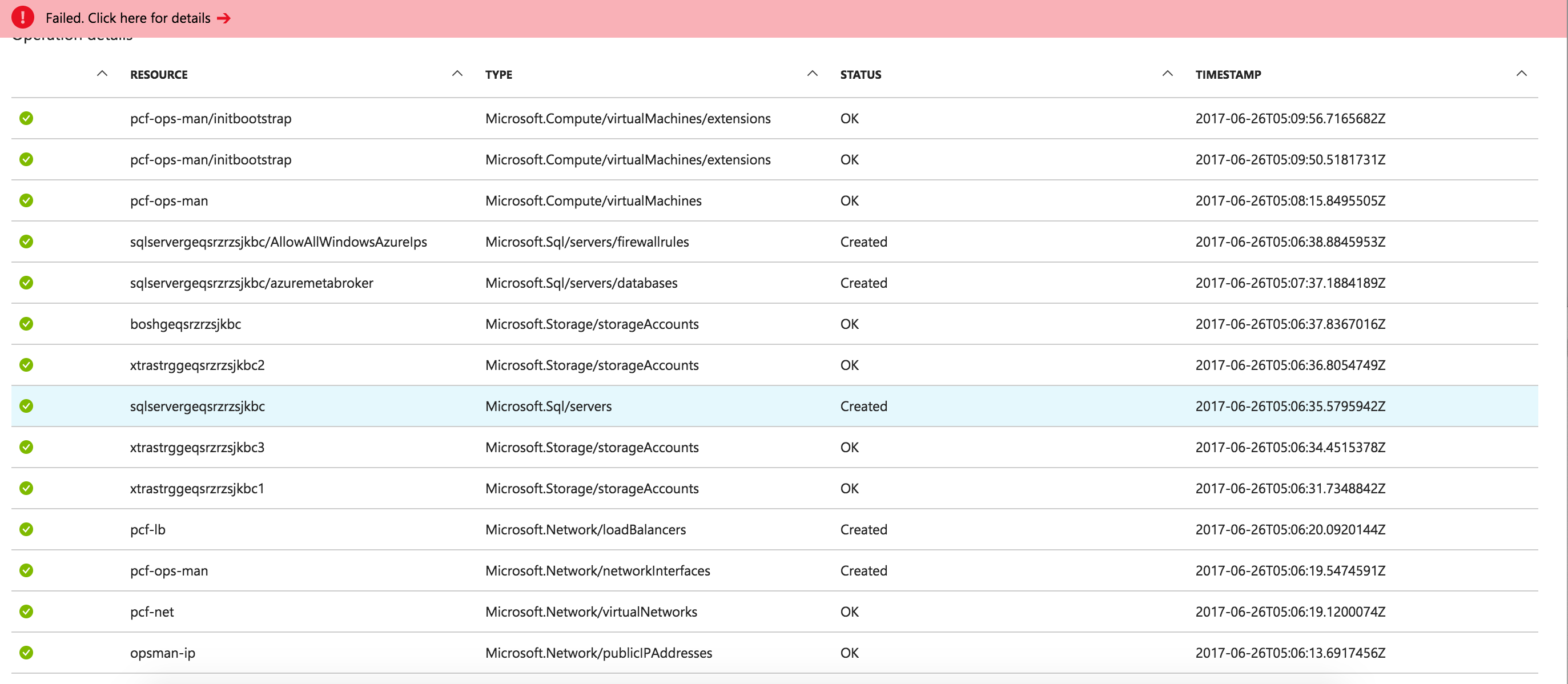Click the collapse arrow beside the STATUS header
This screenshot has width=1568, height=684.
(812, 73)
